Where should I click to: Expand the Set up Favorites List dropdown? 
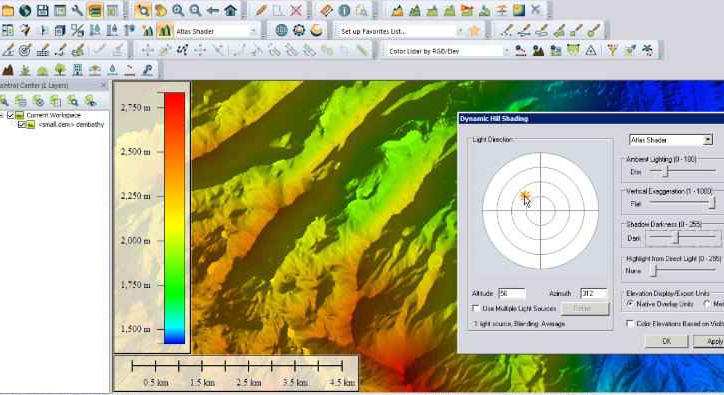pos(459,31)
